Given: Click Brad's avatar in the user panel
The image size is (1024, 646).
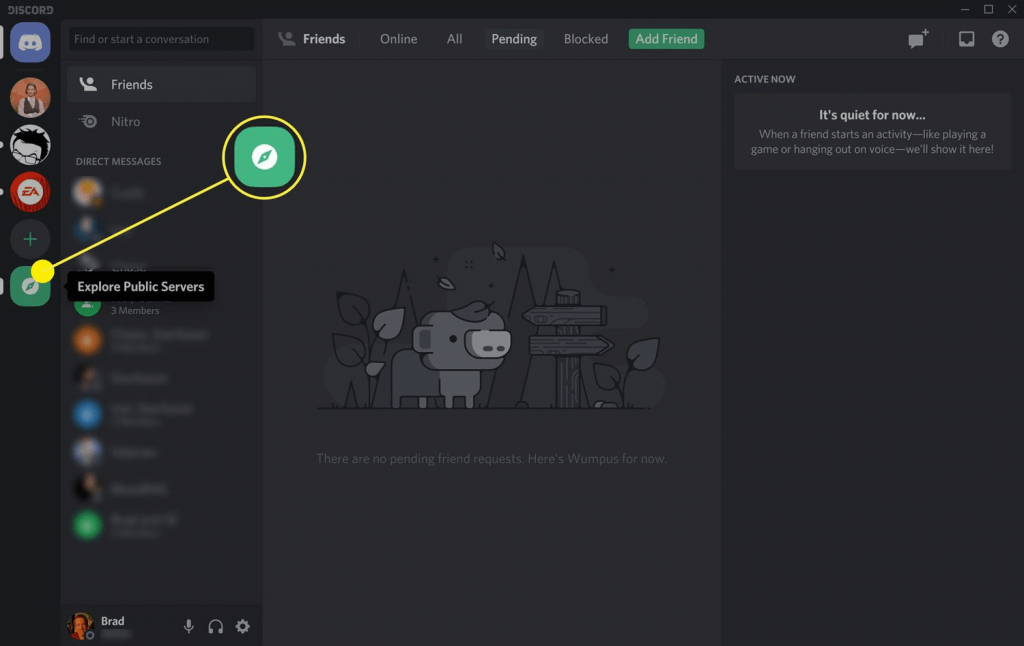Looking at the screenshot, I should (x=82, y=626).
